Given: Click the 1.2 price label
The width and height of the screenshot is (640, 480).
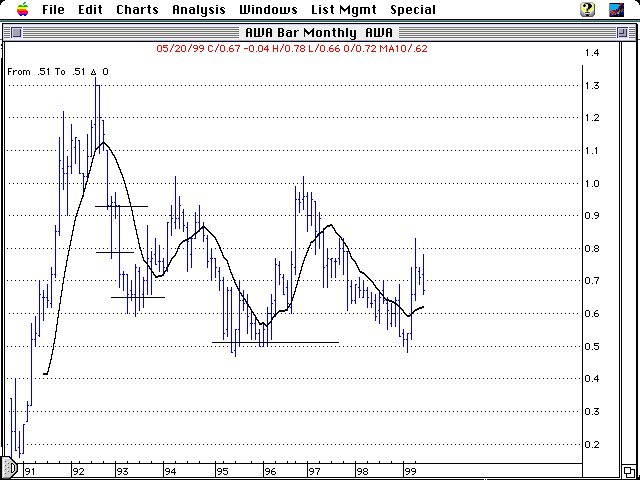Looking at the screenshot, I should (x=592, y=118).
